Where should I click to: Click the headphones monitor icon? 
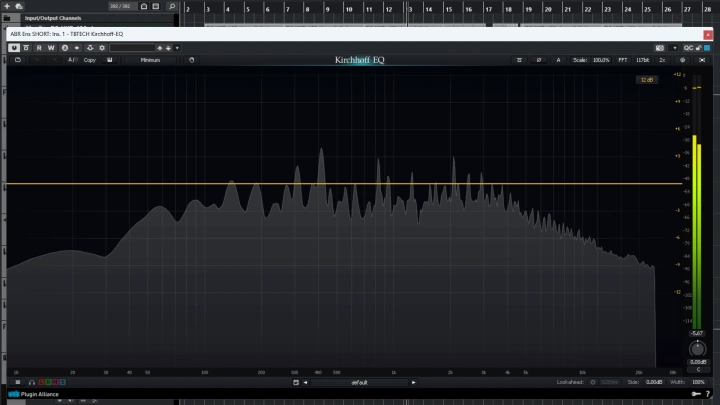click(31, 382)
